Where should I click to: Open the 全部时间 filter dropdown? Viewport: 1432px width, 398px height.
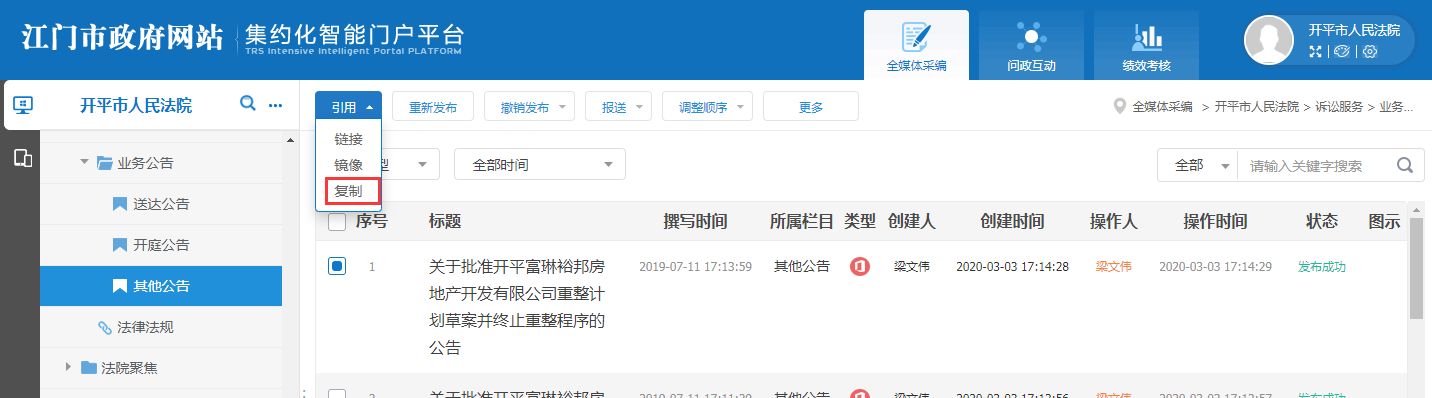540,165
